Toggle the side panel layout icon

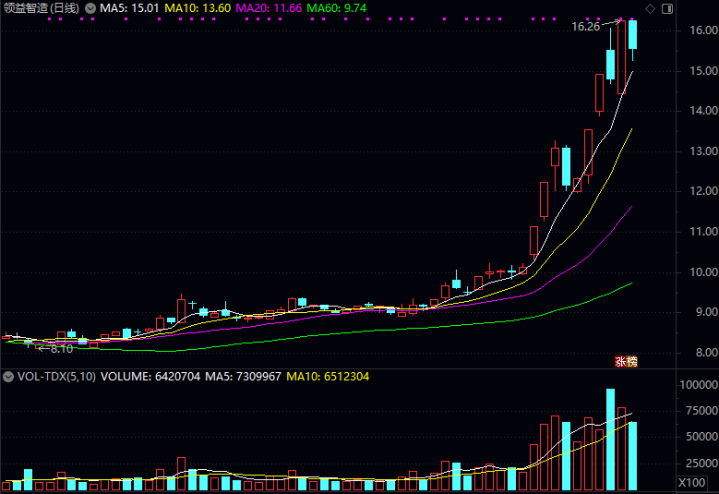[x=667, y=9]
